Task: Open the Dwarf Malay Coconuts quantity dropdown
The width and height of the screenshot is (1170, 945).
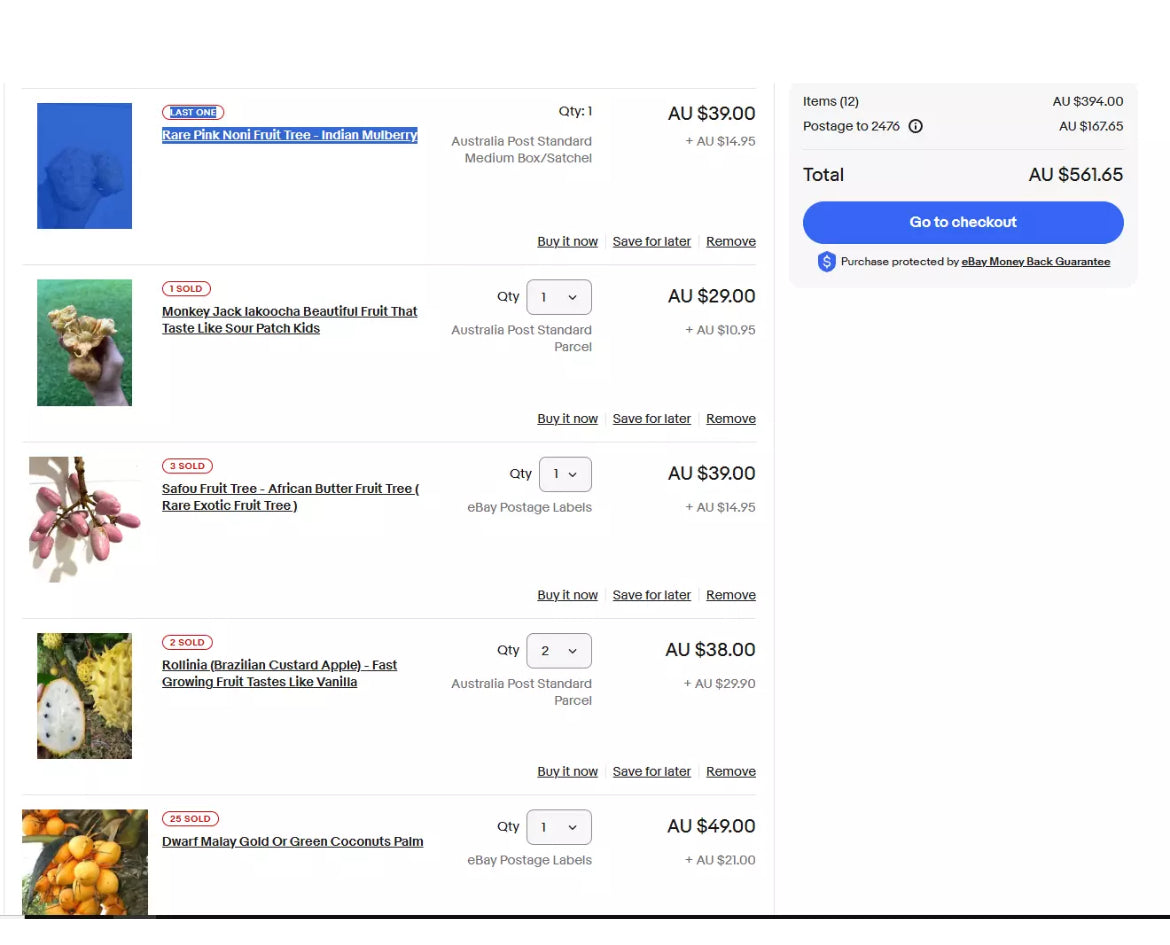Action: (559, 827)
